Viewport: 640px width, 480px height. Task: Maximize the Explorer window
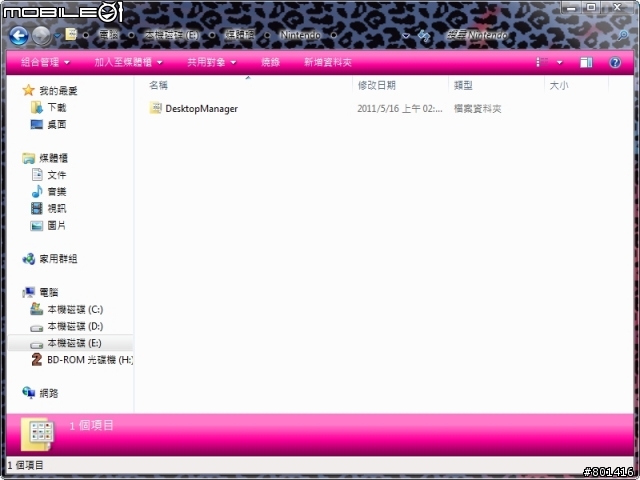coord(591,7)
